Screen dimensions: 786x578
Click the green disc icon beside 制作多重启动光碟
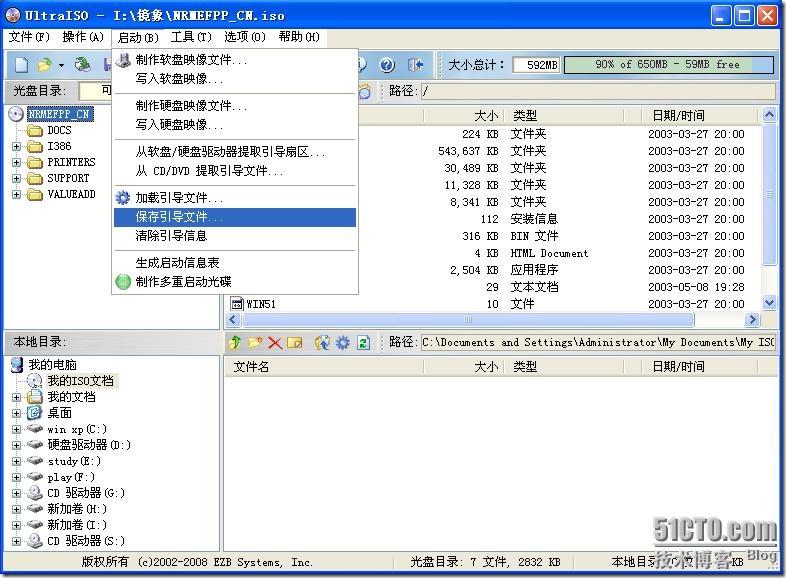pos(123,282)
